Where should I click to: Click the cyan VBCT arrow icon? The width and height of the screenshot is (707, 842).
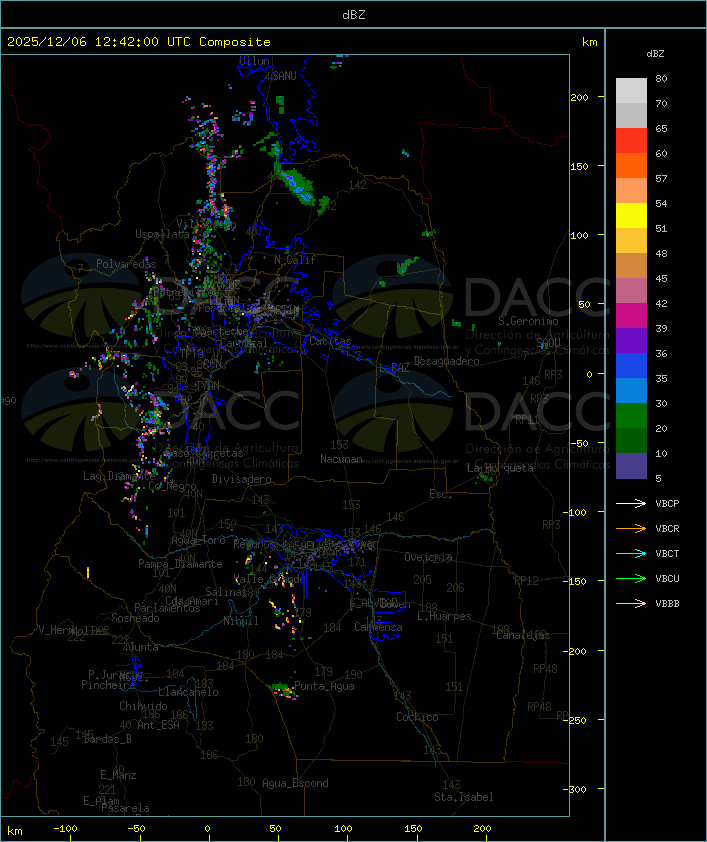(631, 554)
